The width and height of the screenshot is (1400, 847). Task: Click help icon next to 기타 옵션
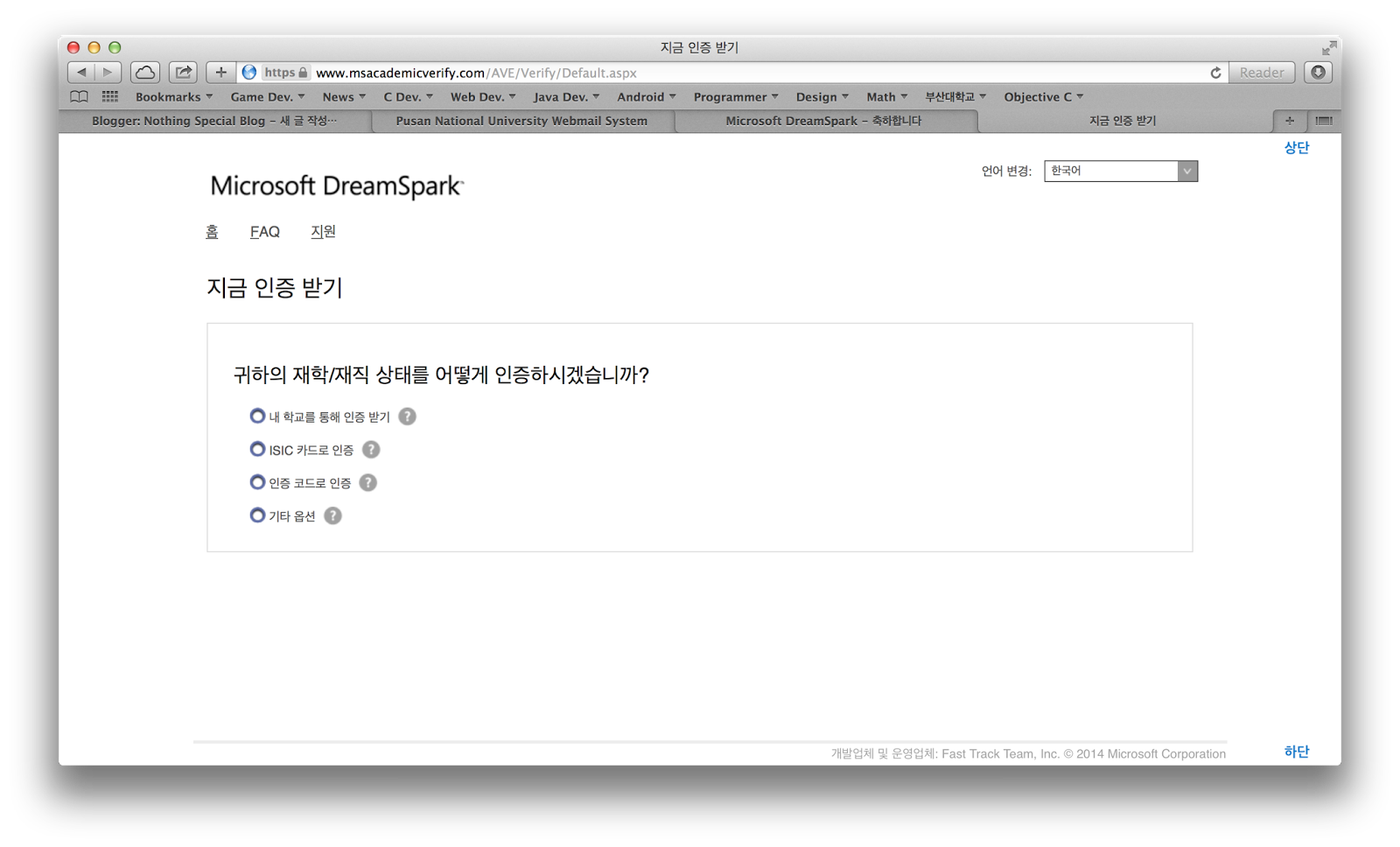[332, 516]
